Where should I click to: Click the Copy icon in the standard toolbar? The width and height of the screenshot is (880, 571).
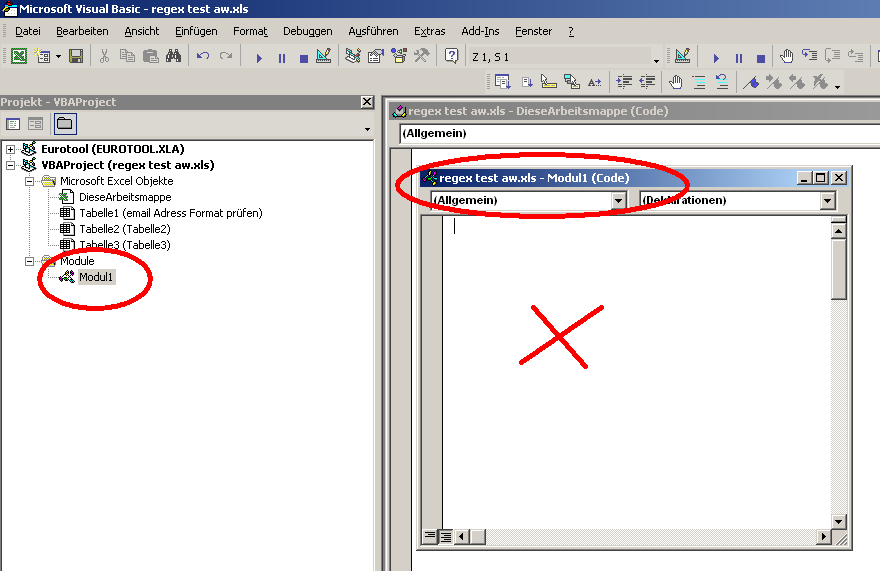127,56
